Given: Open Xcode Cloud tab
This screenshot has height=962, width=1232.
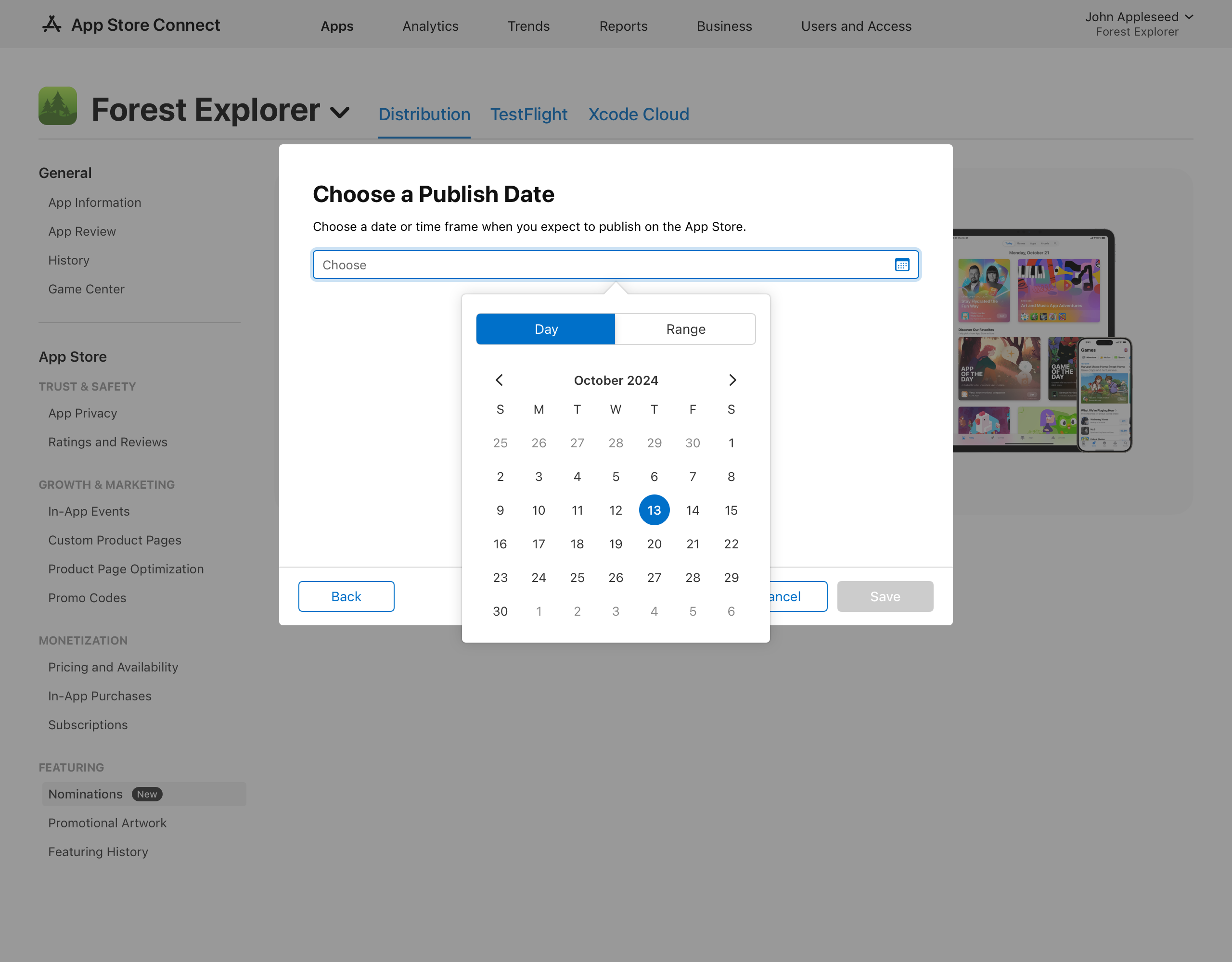Looking at the screenshot, I should tap(639, 113).
